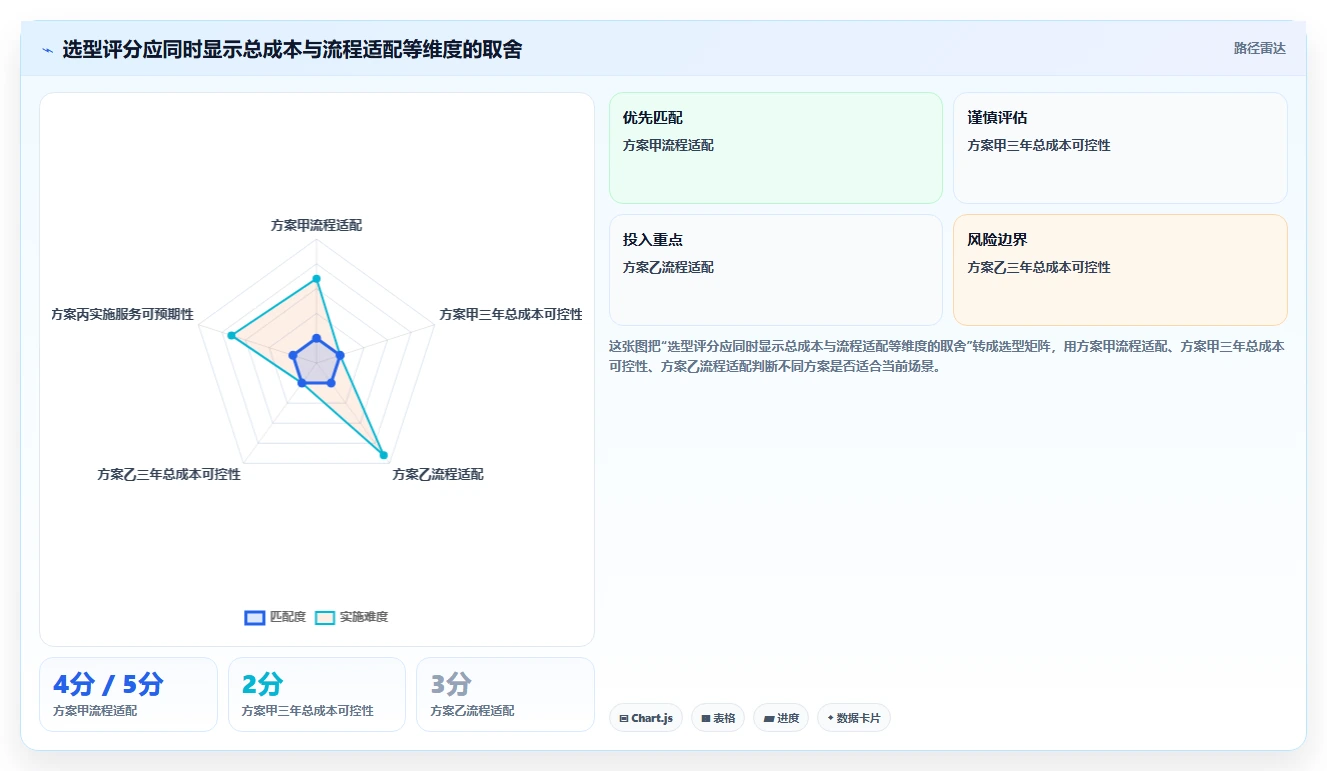Select the 表格 tag
The image size is (1327, 771).
(x=718, y=718)
